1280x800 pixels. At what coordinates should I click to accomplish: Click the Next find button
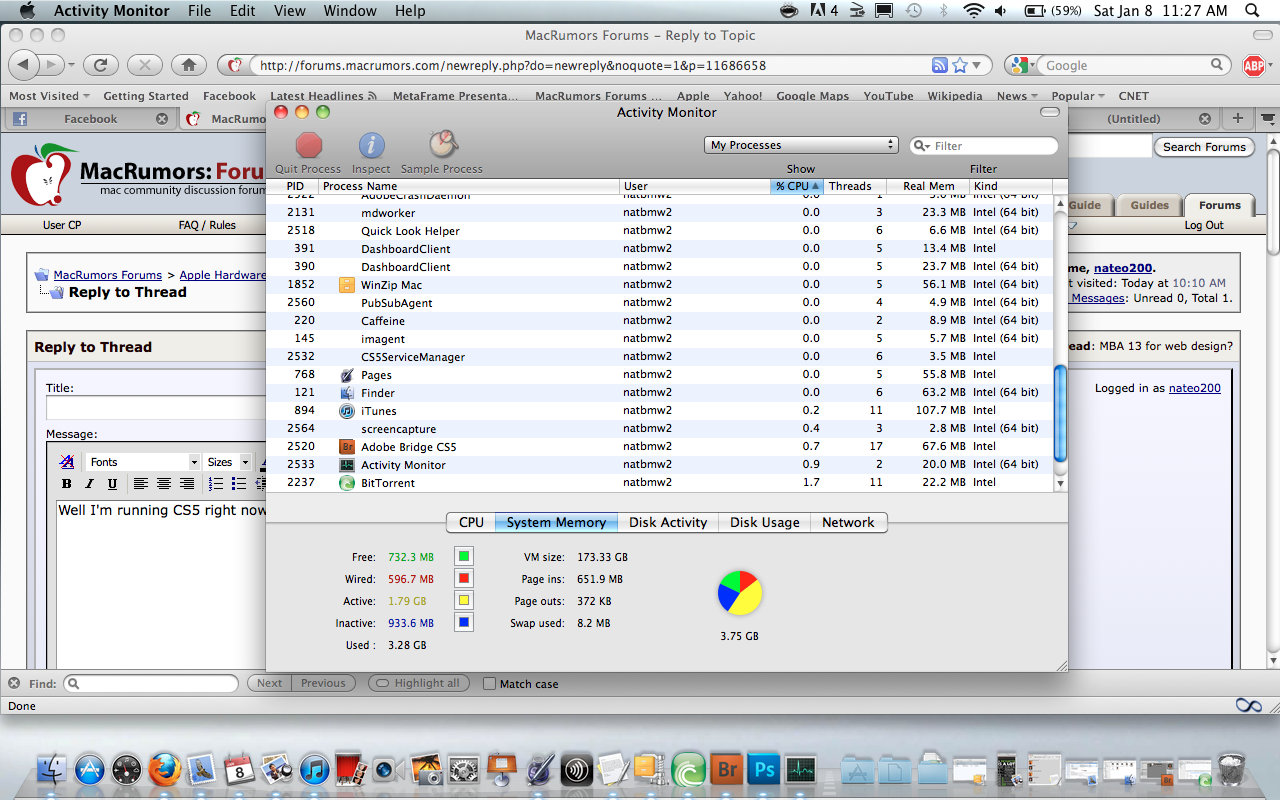269,684
